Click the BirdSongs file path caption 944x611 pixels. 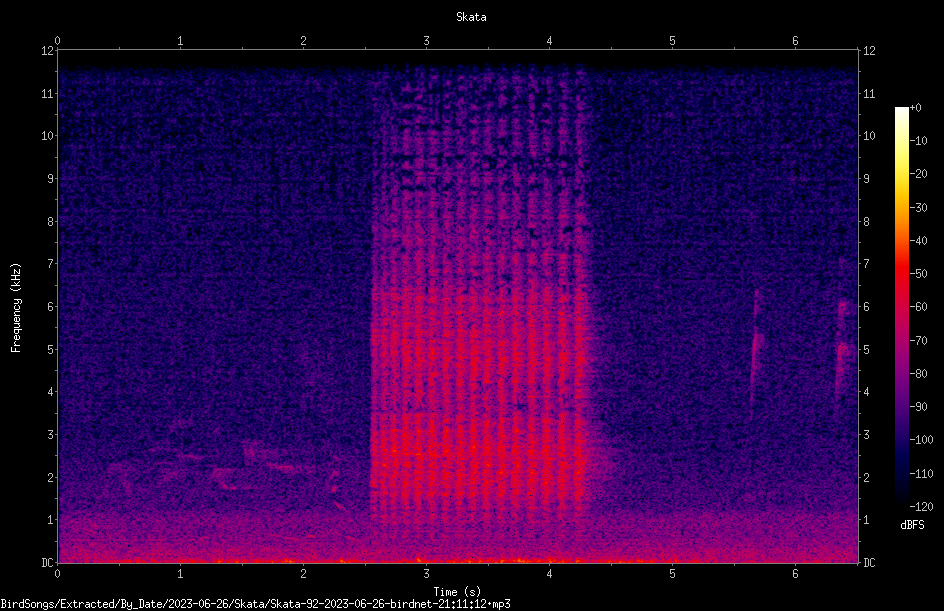(x=255, y=604)
